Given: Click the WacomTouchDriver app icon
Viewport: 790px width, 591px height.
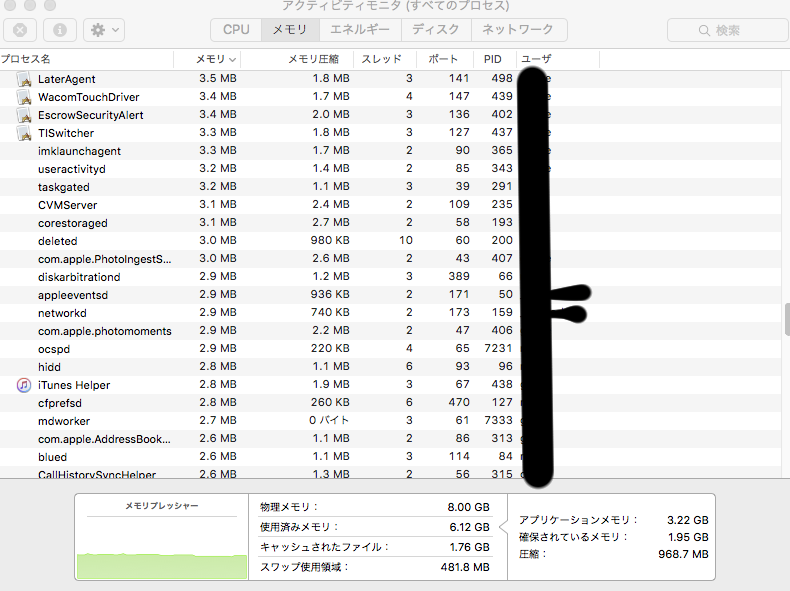Looking at the screenshot, I should coord(24,97).
